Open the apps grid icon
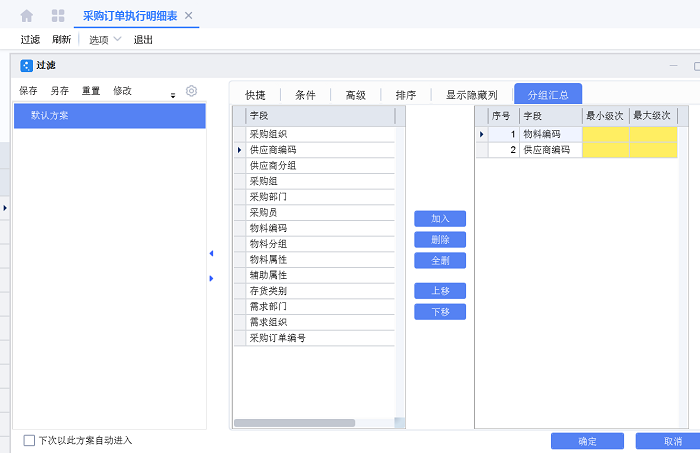This screenshot has width=700, height=453. 58,16
